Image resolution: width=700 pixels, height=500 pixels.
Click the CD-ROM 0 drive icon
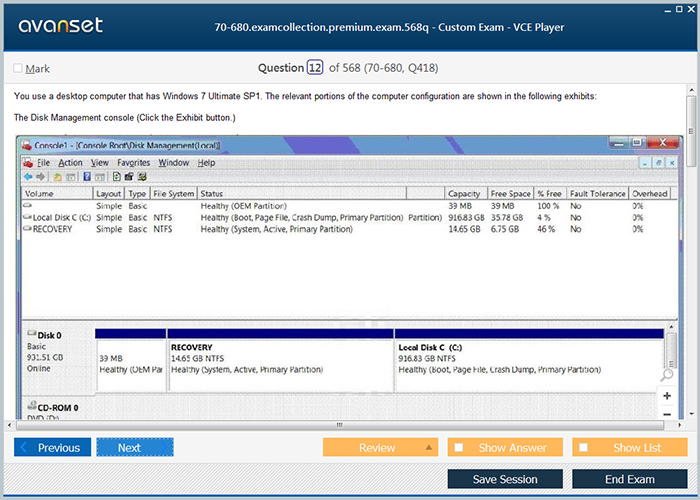tap(32, 405)
